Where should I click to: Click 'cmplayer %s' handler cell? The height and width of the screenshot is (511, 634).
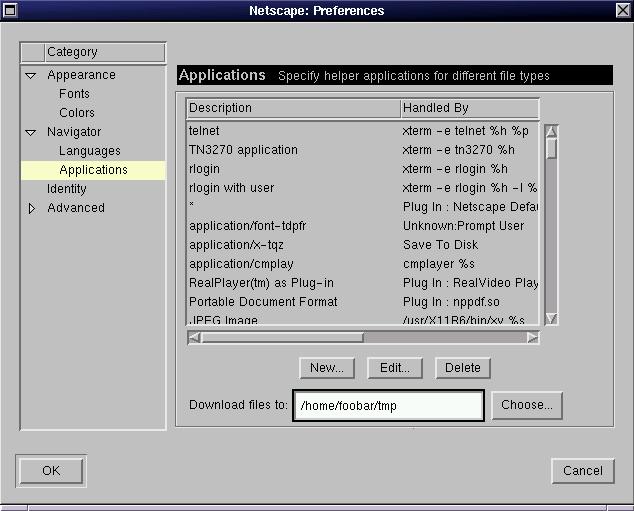coord(439,264)
